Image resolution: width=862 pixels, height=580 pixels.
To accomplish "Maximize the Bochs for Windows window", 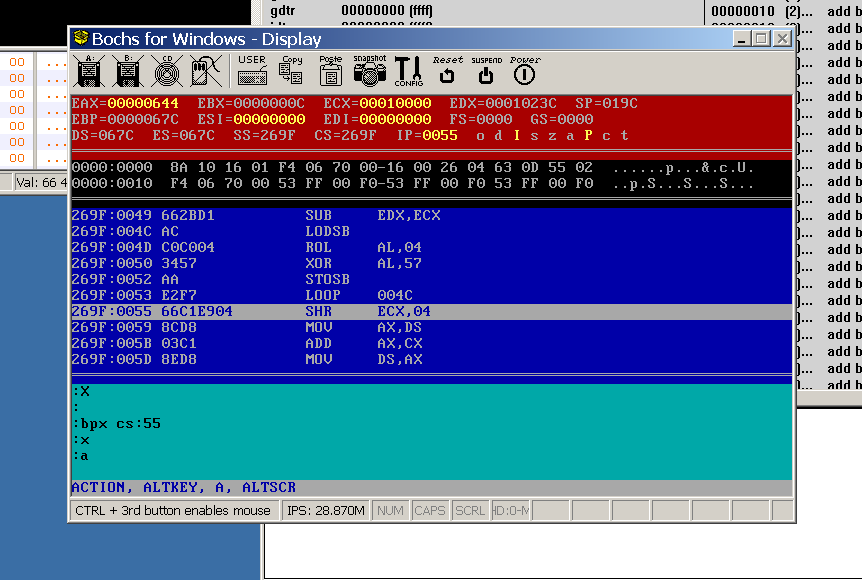I will click(x=762, y=39).
